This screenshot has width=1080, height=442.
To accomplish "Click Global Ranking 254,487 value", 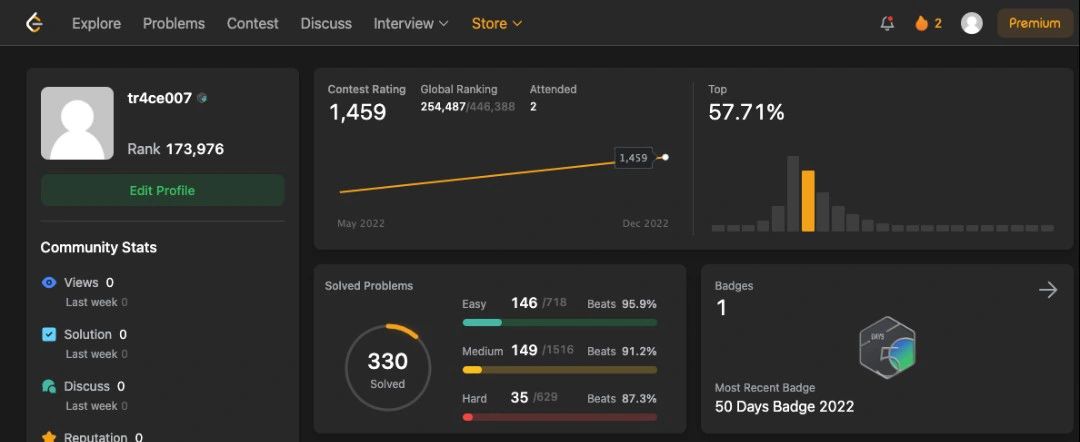I will click(x=443, y=107).
